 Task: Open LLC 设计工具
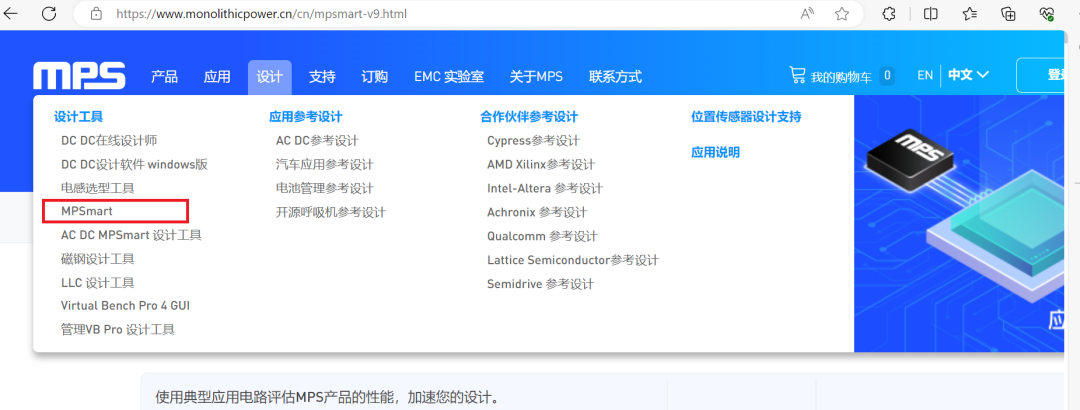tap(97, 283)
